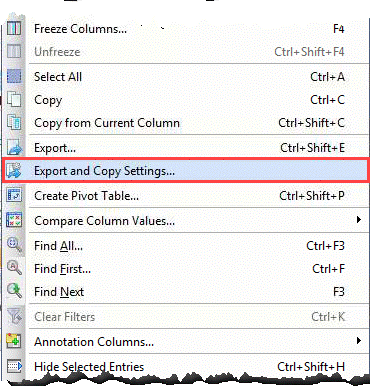Select Find First menu entry

pos(186,269)
